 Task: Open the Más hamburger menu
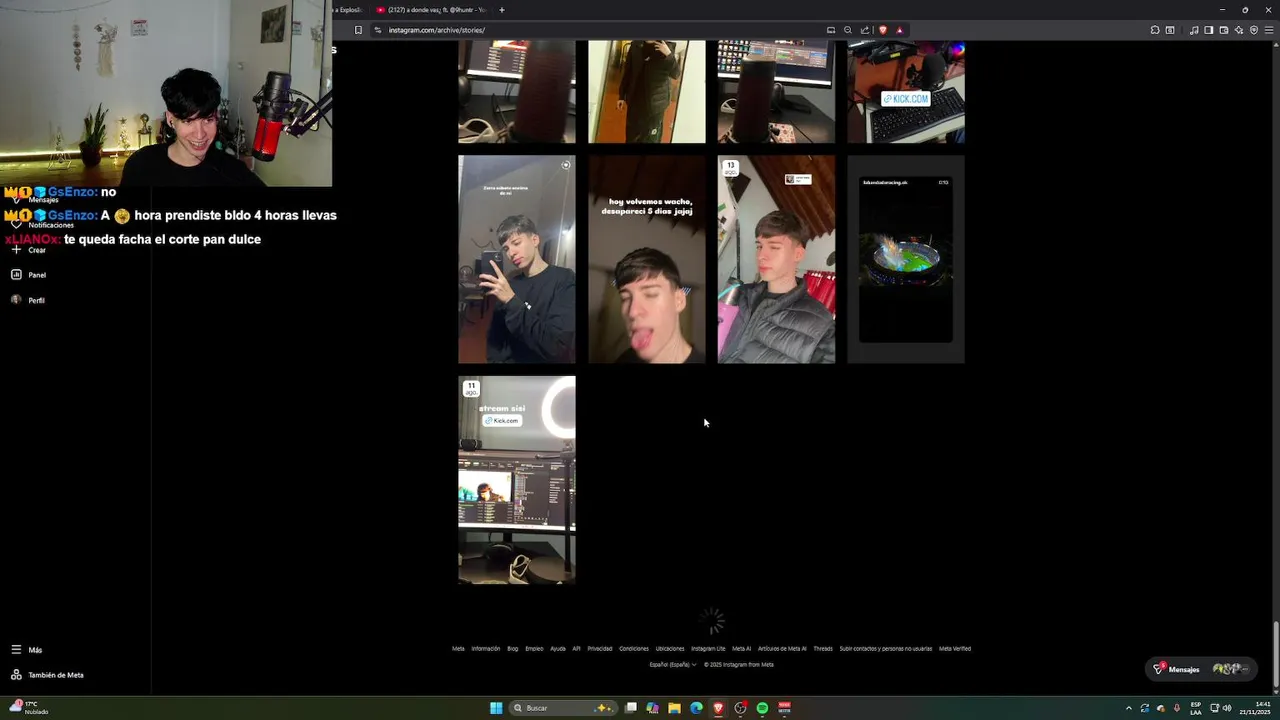(27, 650)
